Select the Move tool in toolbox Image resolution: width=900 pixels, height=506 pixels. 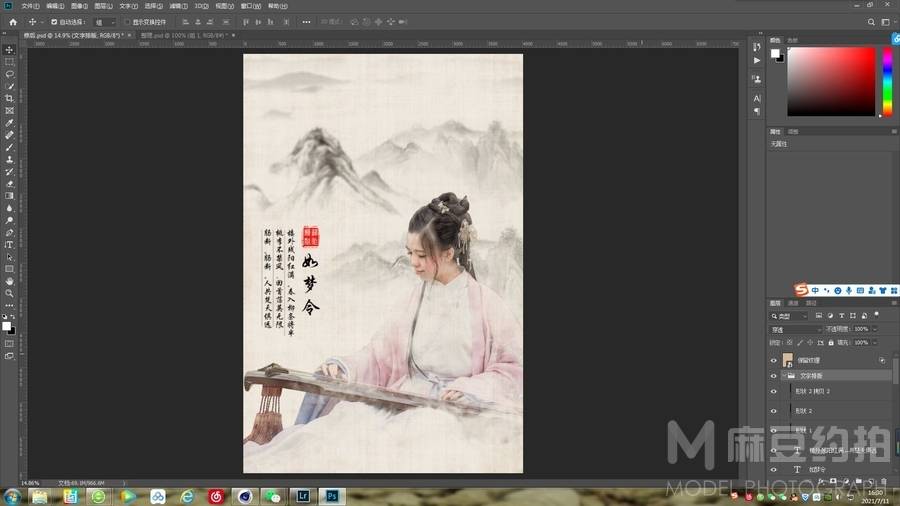9,49
